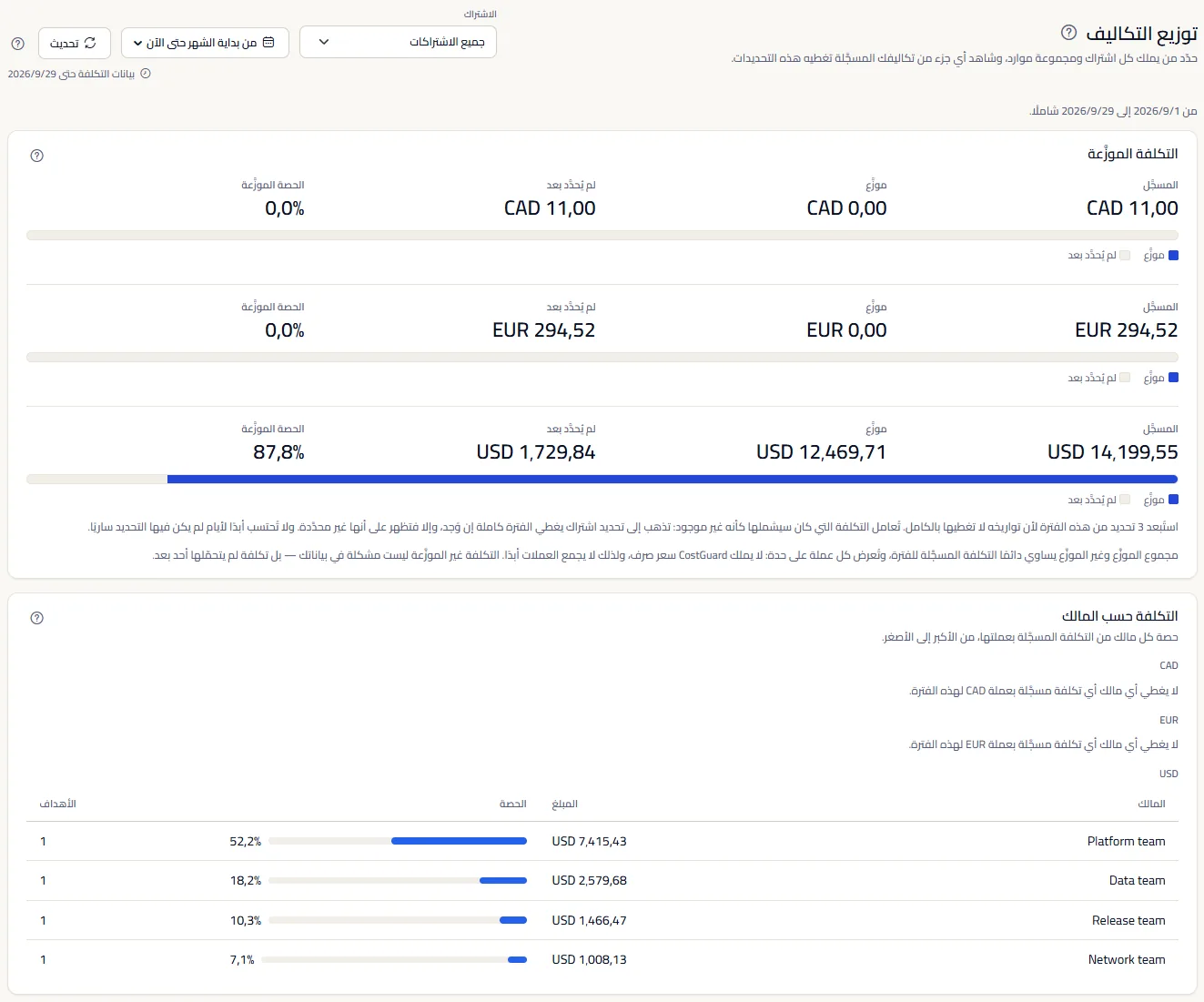Click the المبلغ column header
Screen dimensions: 1204x1002
(x=565, y=804)
